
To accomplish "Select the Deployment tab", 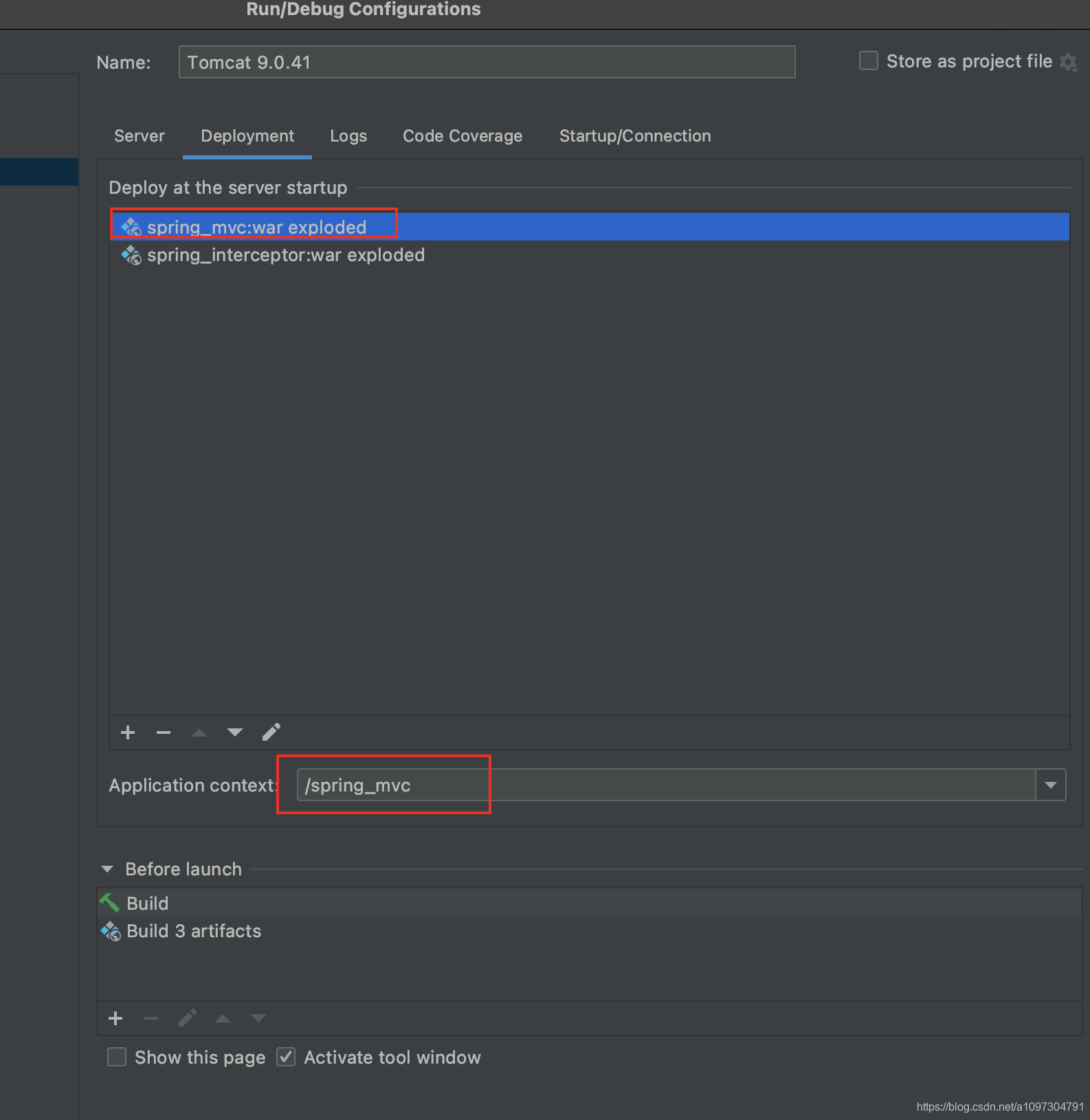I will click(x=247, y=136).
